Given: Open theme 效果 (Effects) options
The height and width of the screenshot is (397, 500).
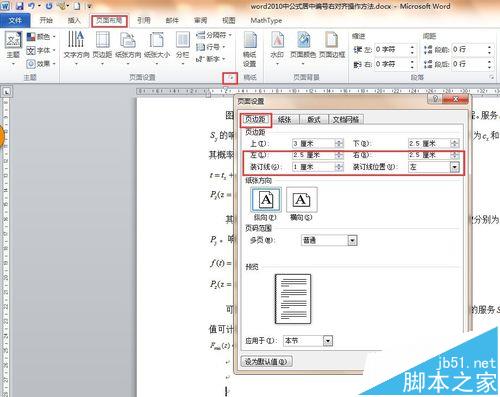Looking at the screenshot, I should pyautogui.click(x=41, y=63).
